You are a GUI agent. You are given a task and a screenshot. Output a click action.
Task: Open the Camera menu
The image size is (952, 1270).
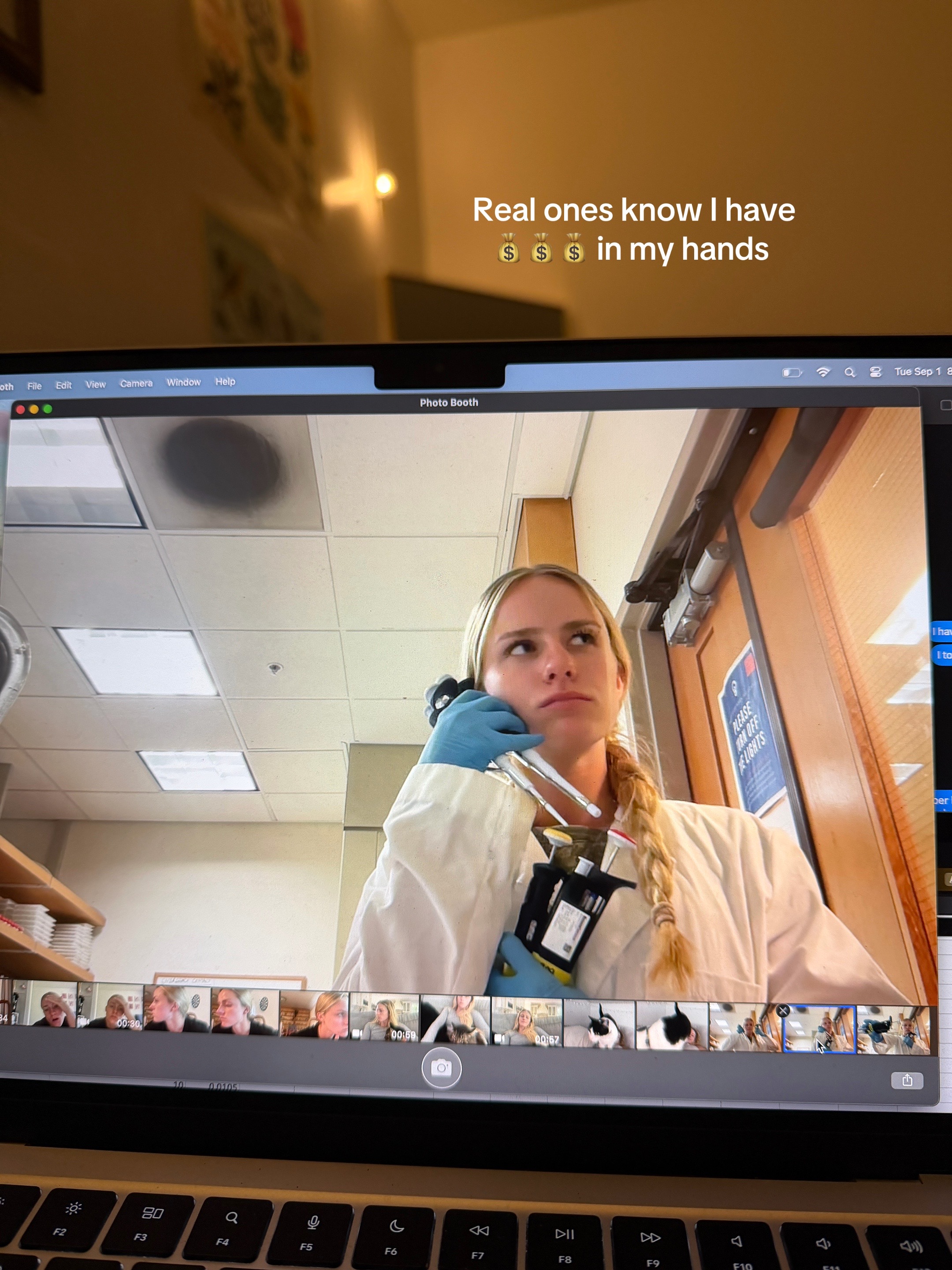click(136, 383)
